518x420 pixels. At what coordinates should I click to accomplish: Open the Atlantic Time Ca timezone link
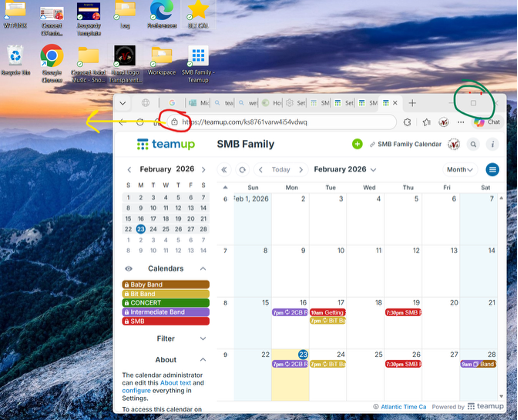[403, 407]
